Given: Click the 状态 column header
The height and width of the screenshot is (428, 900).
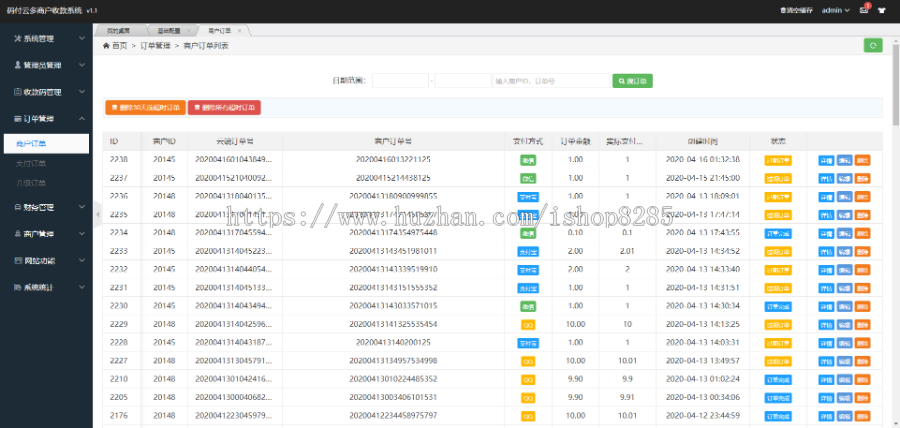Looking at the screenshot, I should 778,141.
